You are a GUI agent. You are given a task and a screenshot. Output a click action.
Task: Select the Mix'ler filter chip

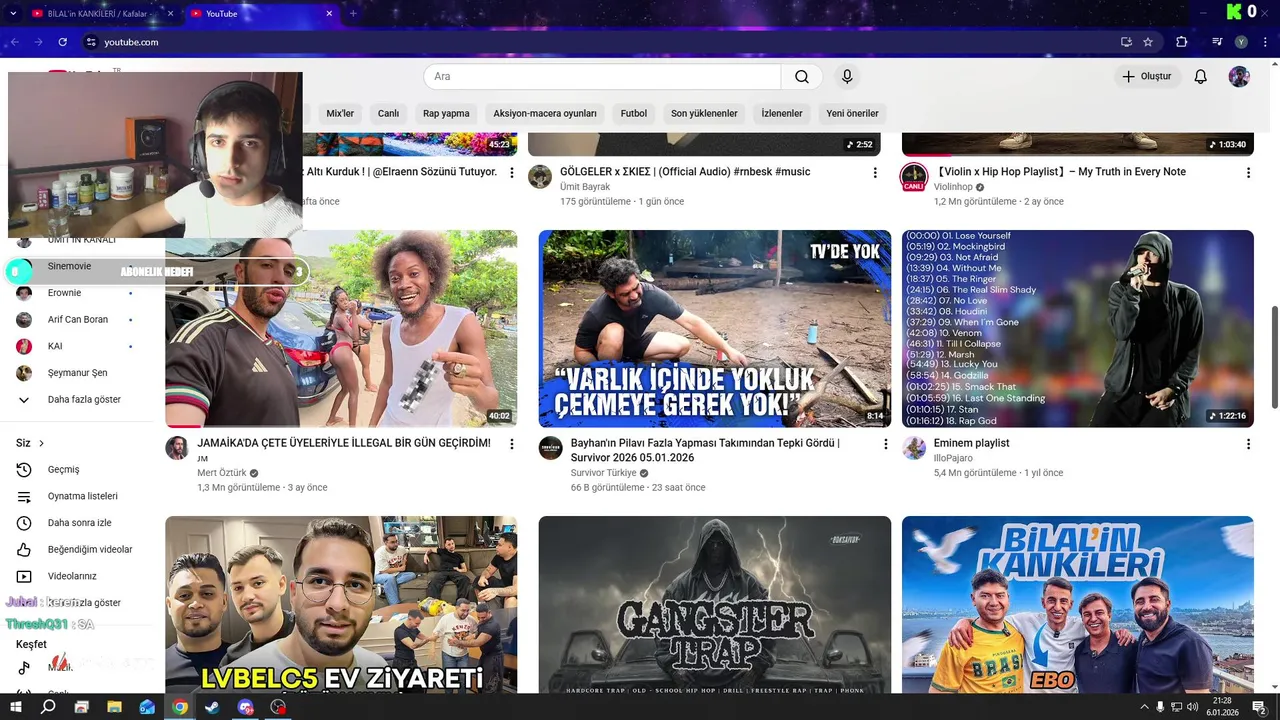(x=340, y=114)
